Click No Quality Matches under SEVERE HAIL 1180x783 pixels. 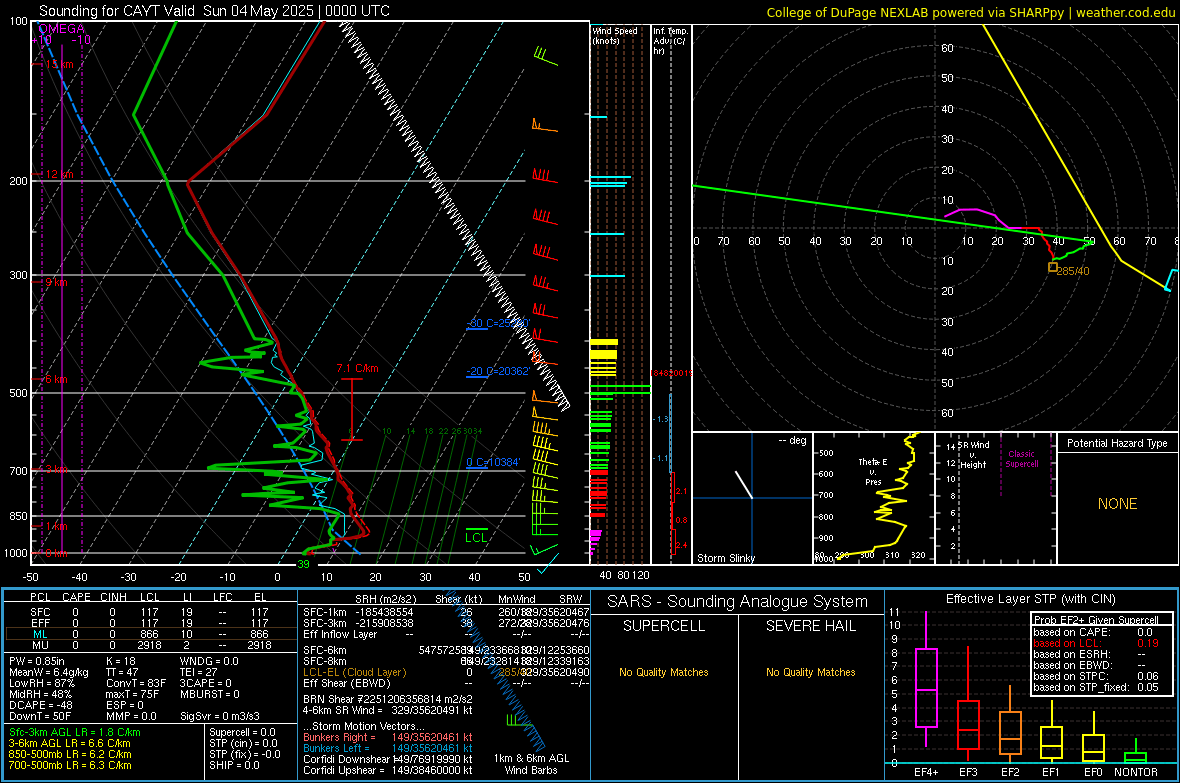(x=811, y=672)
